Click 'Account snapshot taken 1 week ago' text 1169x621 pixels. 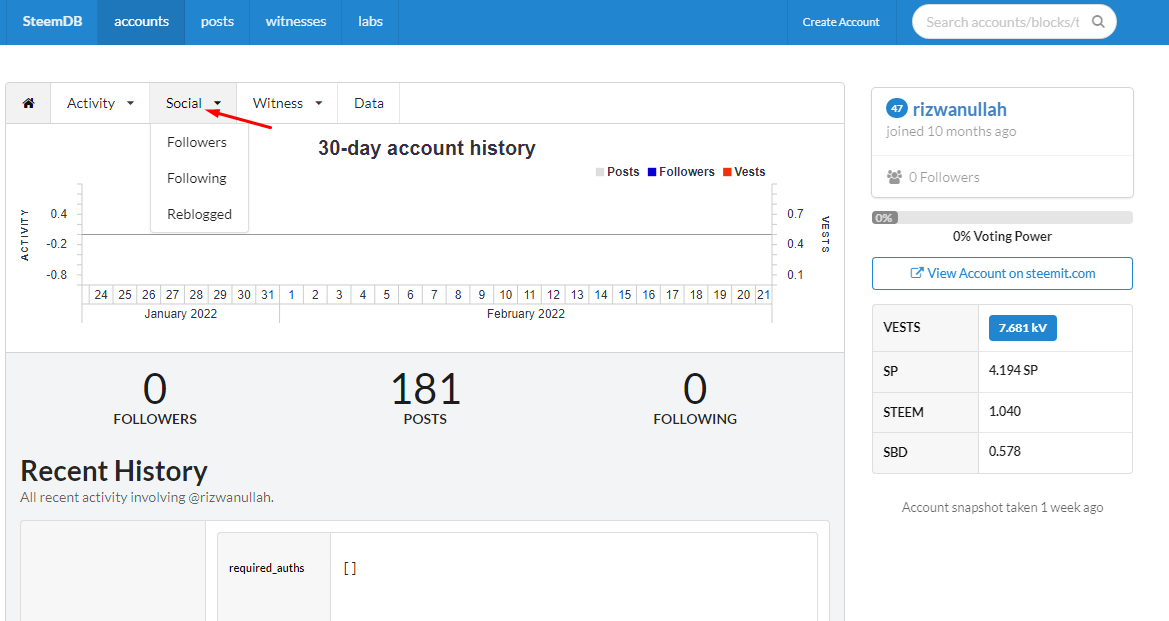pos(1002,508)
